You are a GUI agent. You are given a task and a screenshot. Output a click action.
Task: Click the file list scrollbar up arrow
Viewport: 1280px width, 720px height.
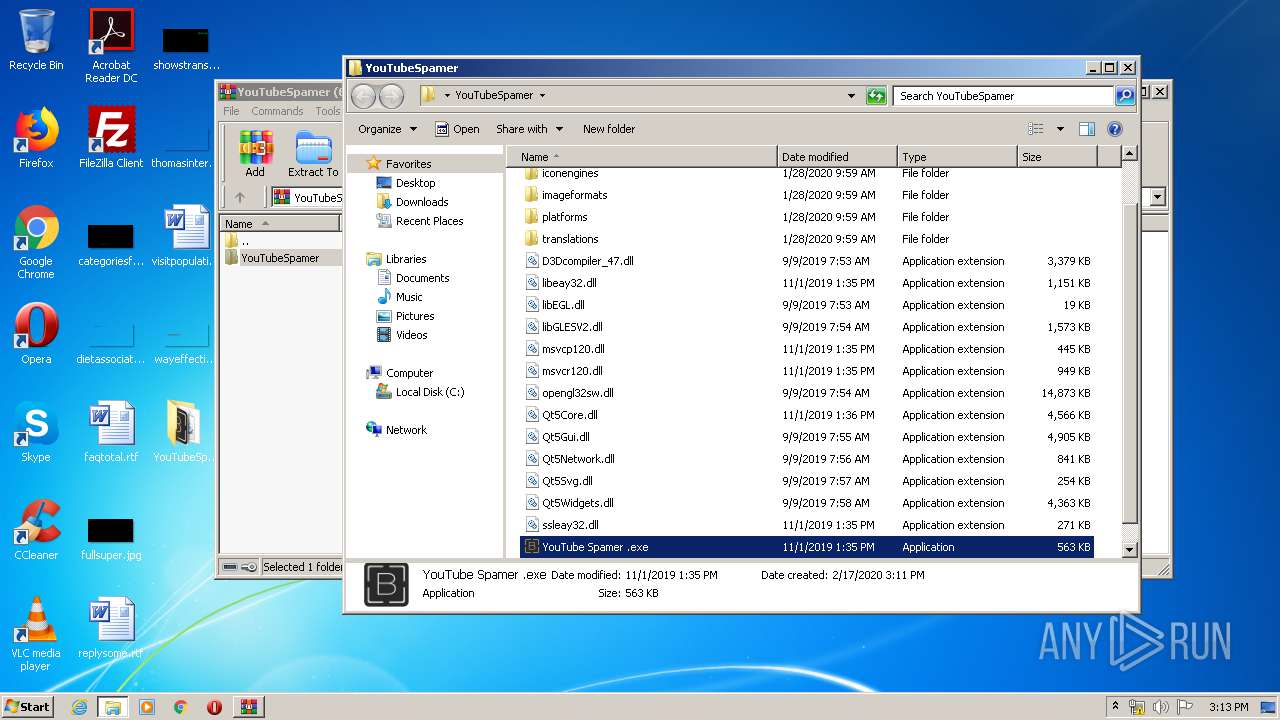tap(1129, 154)
